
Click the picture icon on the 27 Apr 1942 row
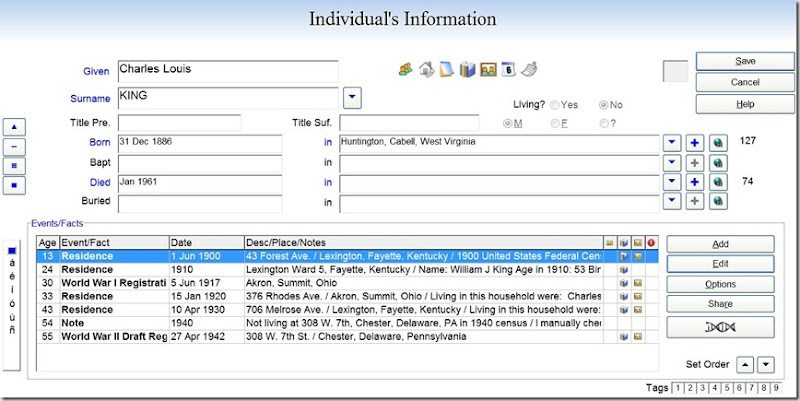(x=637, y=337)
